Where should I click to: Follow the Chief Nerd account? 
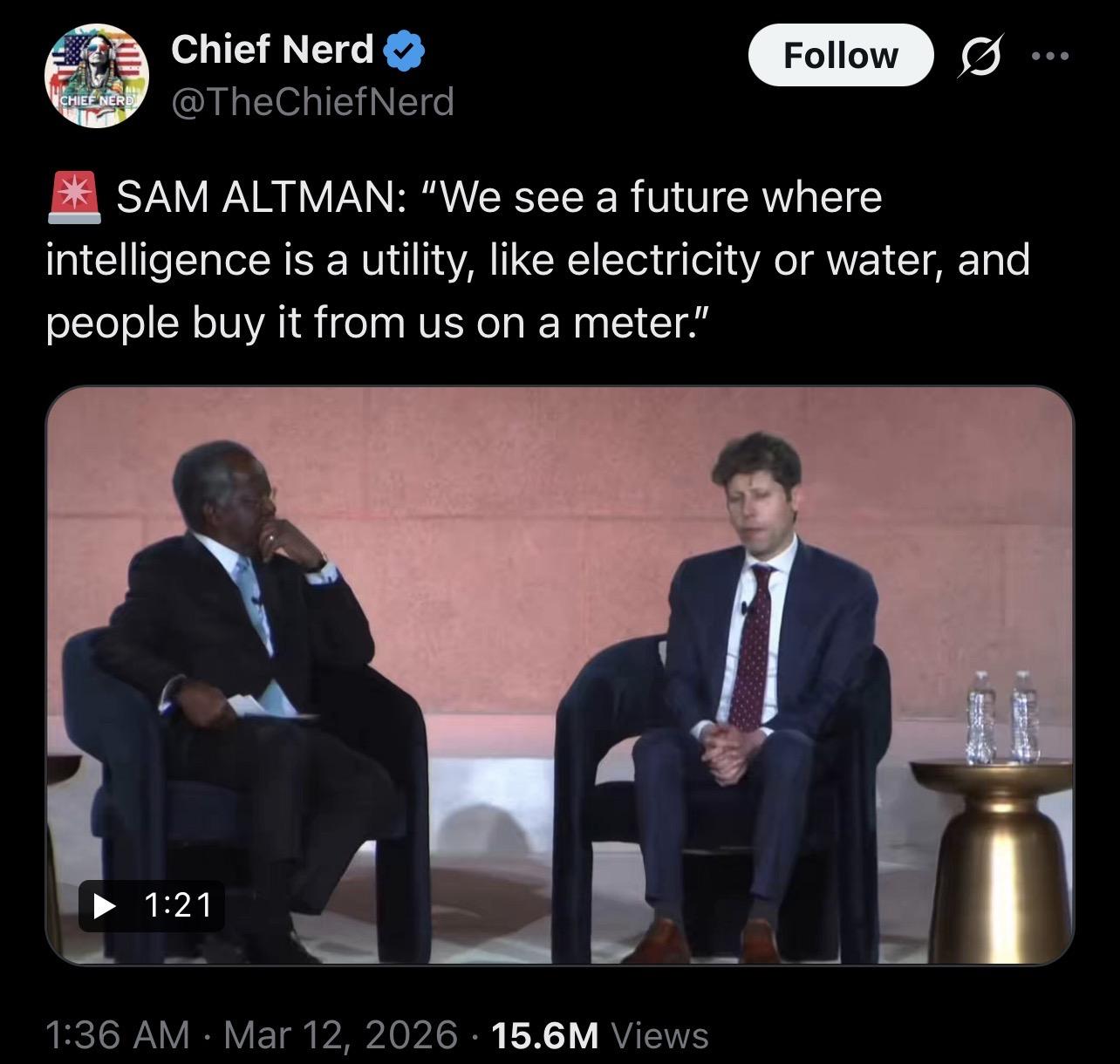840,56
